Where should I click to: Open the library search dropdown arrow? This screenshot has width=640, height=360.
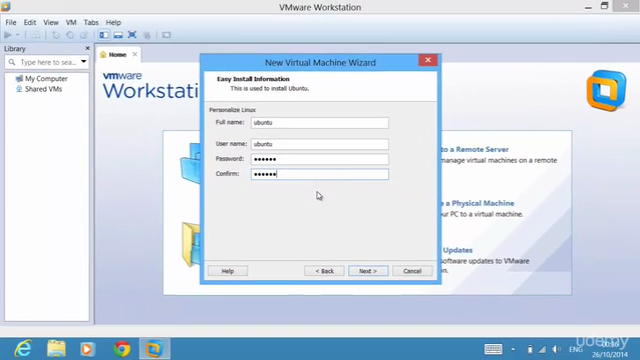click(84, 62)
